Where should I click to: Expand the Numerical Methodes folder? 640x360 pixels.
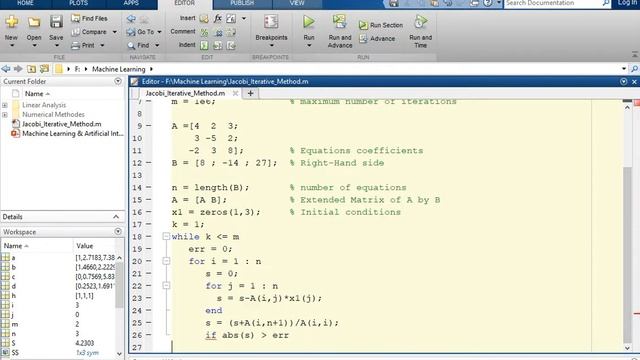5,115
